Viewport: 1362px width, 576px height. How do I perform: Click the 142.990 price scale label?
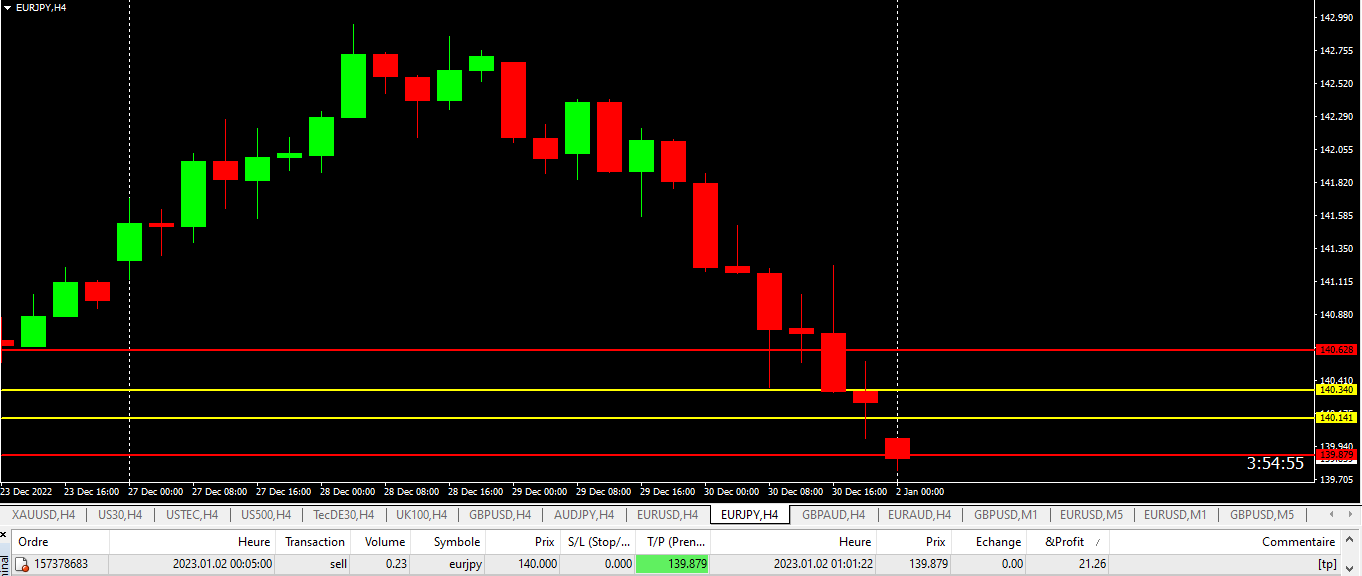pyautogui.click(x=1337, y=18)
